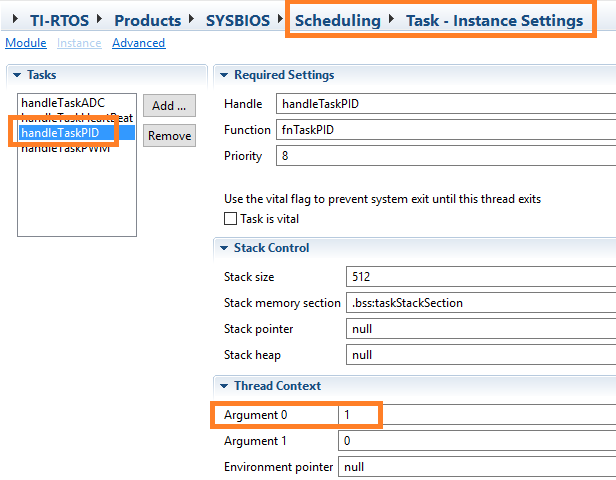The image size is (616, 480).
Task: Click the Stack memory section field
Action: [x=480, y=303]
